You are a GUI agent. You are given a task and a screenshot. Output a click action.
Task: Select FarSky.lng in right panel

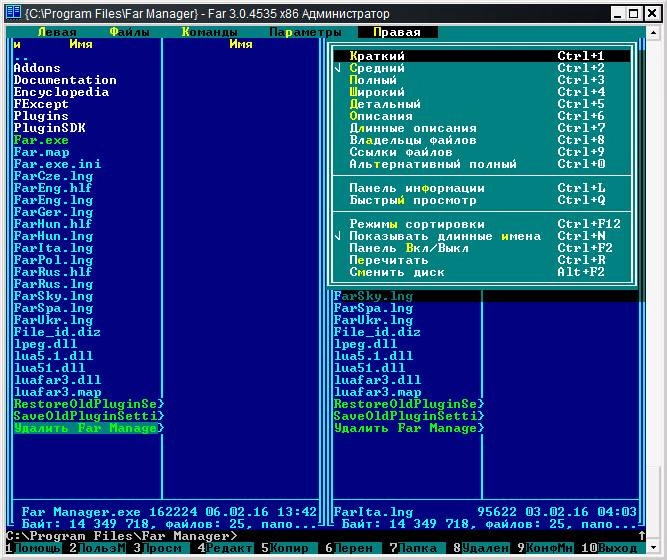coord(373,296)
